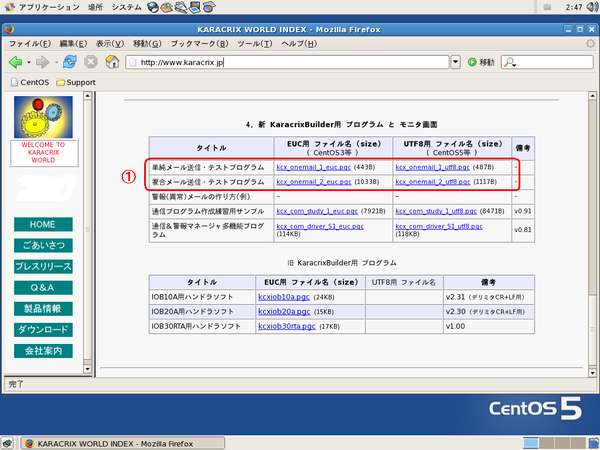Image resolution: width=600 pixels, height=450 pixels.
Task: Open the CentOS bookmark
Action: 30,82
